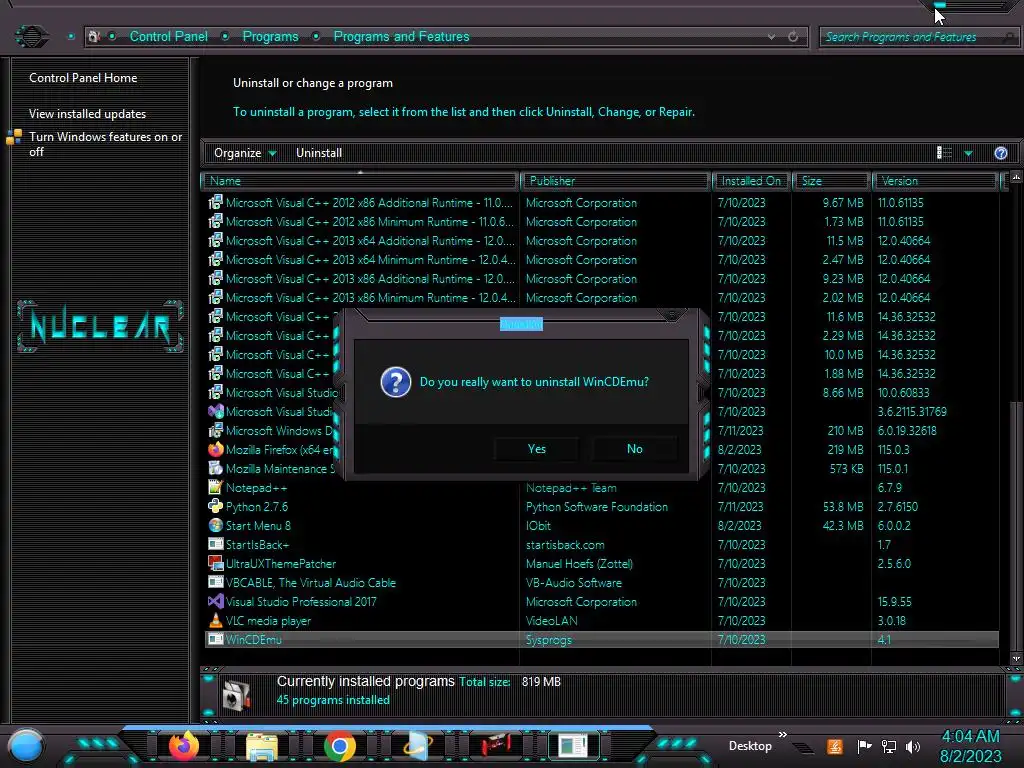Select the Sysprogs publisher cell
Screen dimensions: 1024x768
(x=548, y=639)
